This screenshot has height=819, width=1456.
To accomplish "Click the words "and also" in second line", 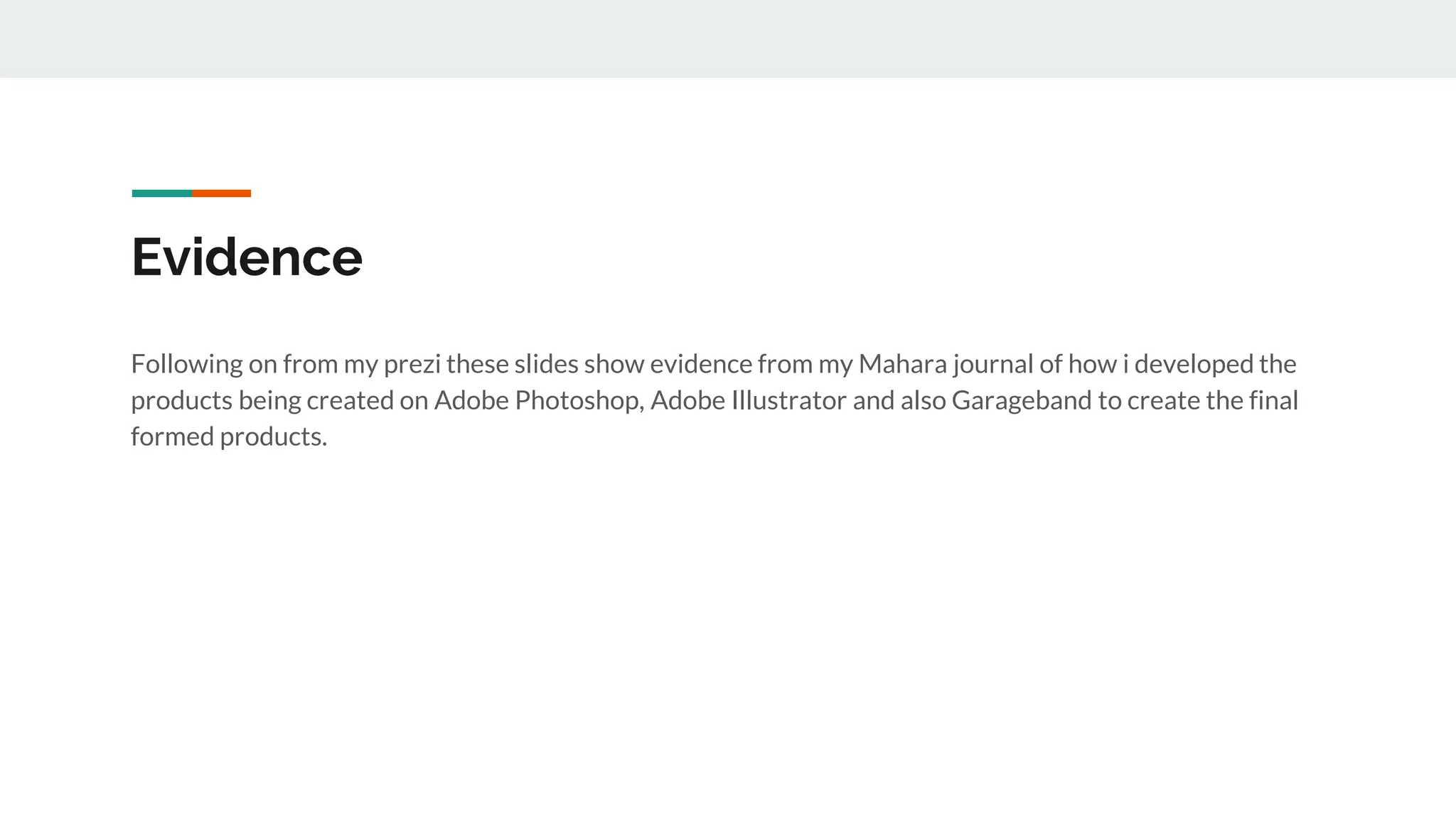I will tap(899, 401).
